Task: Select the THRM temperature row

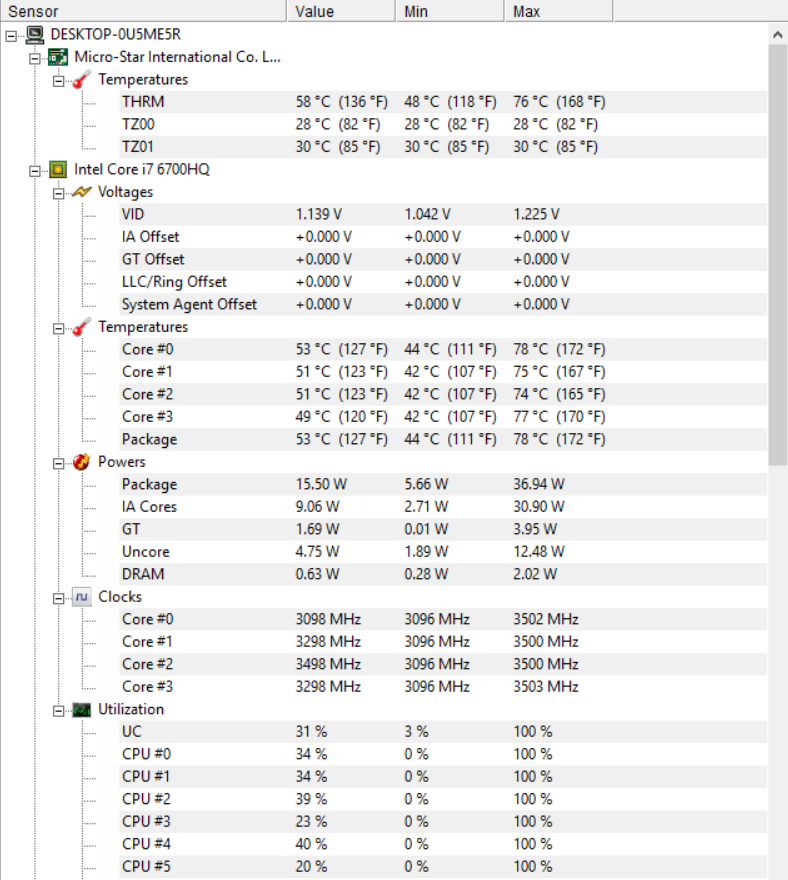Action: (443, 102)
